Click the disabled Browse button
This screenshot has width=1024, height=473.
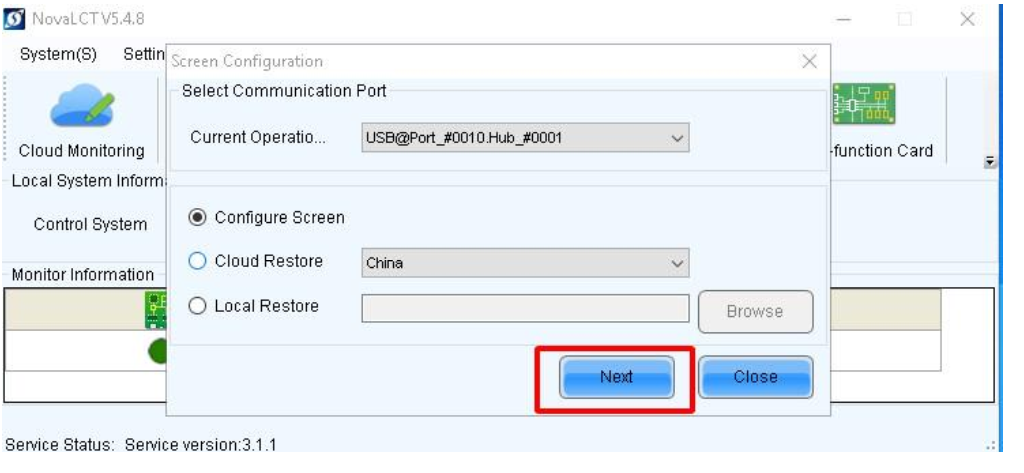[x=756, y=312]
